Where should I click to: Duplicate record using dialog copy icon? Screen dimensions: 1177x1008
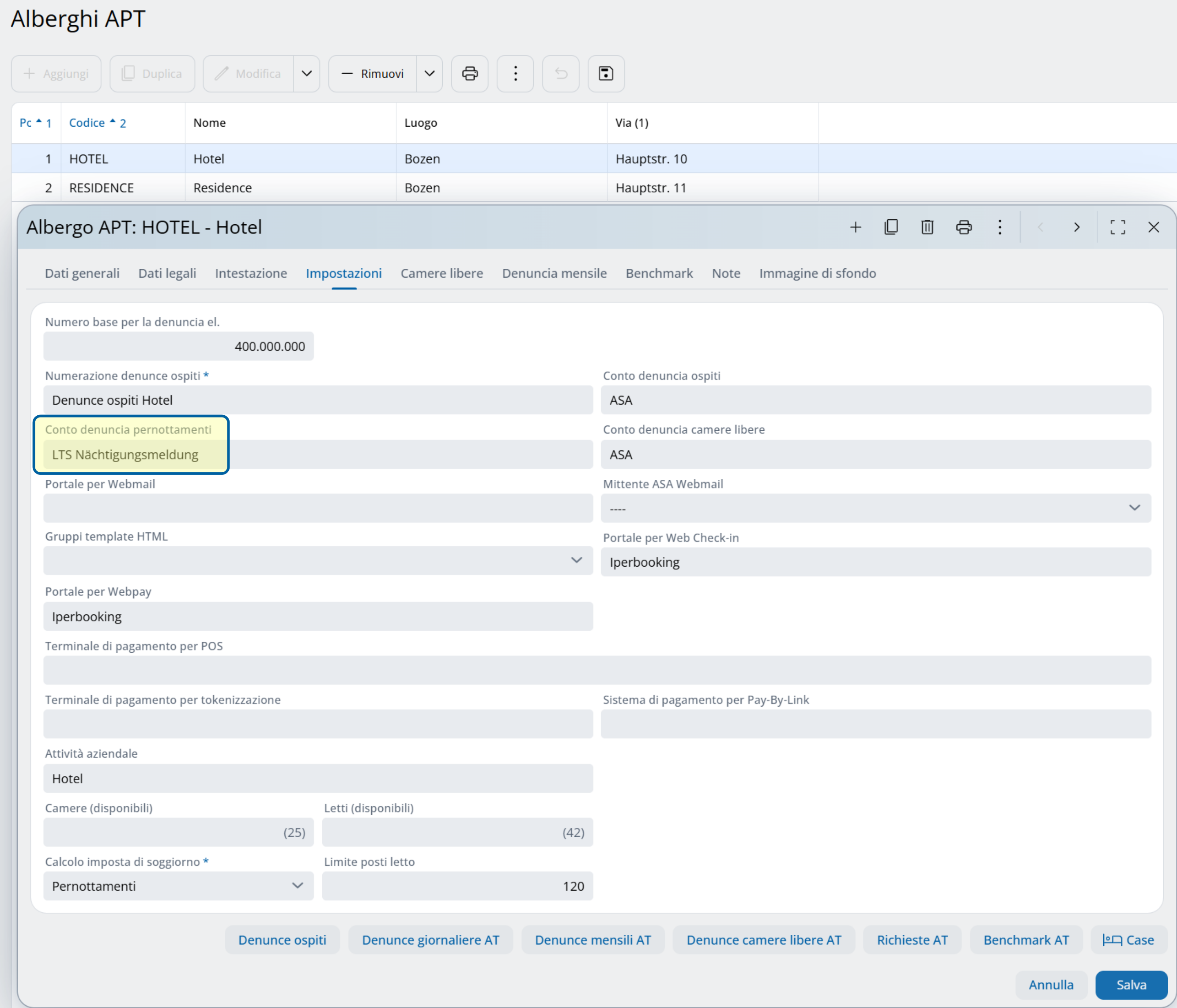coord(891,227)
